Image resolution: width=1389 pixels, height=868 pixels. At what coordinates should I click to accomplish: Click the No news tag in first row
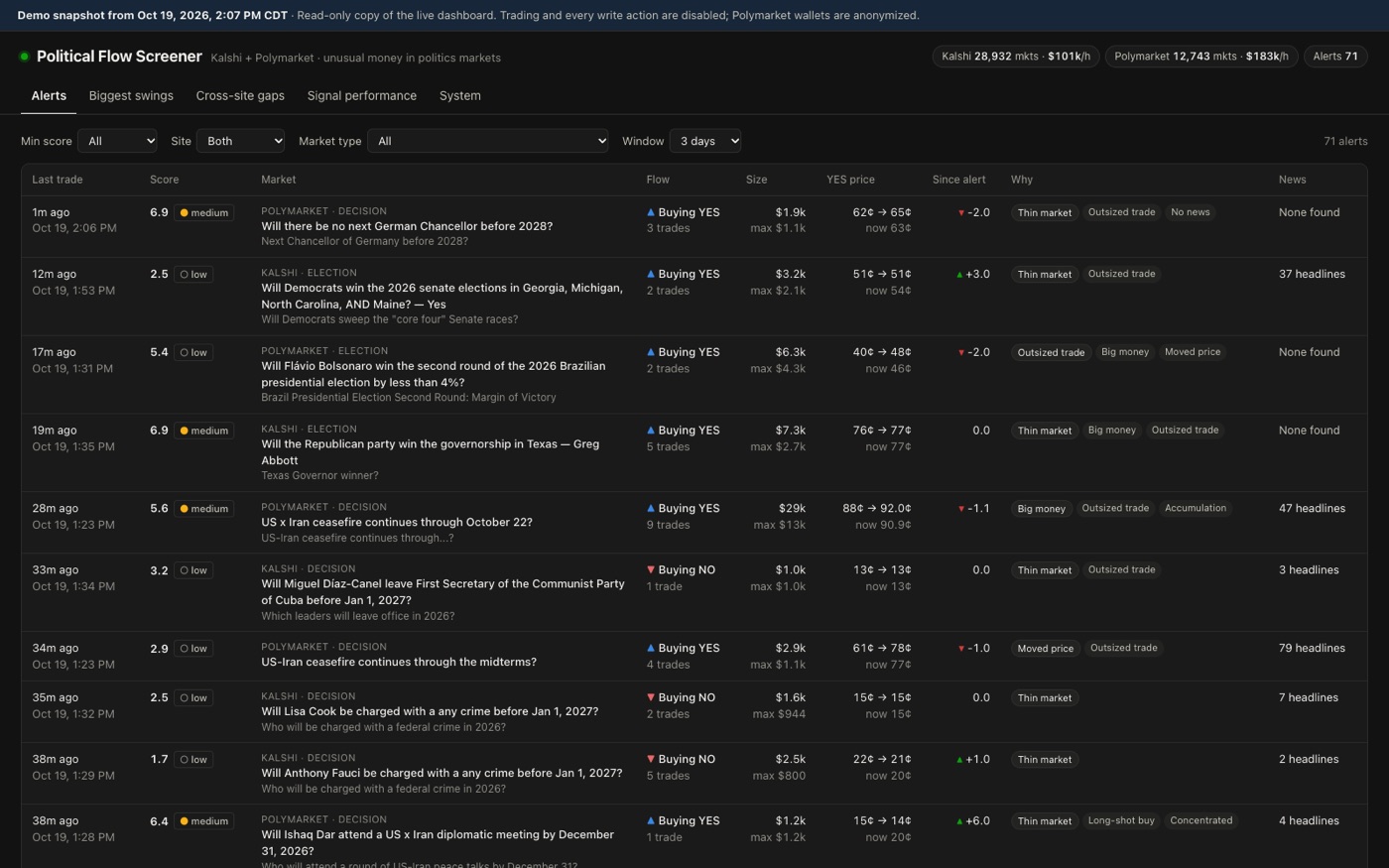[1191, 212]
